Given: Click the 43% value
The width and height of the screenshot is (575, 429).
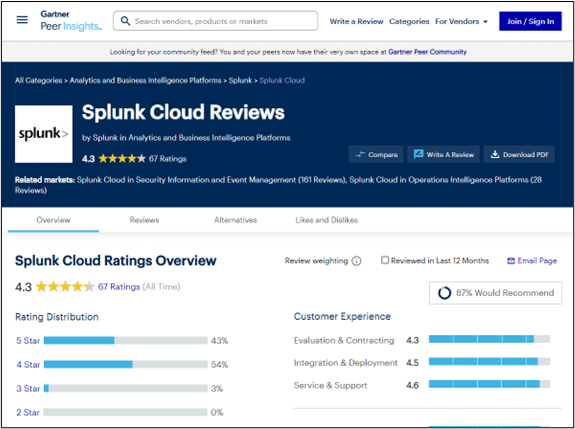Looking at the screenshot, I should coord(219,341).
